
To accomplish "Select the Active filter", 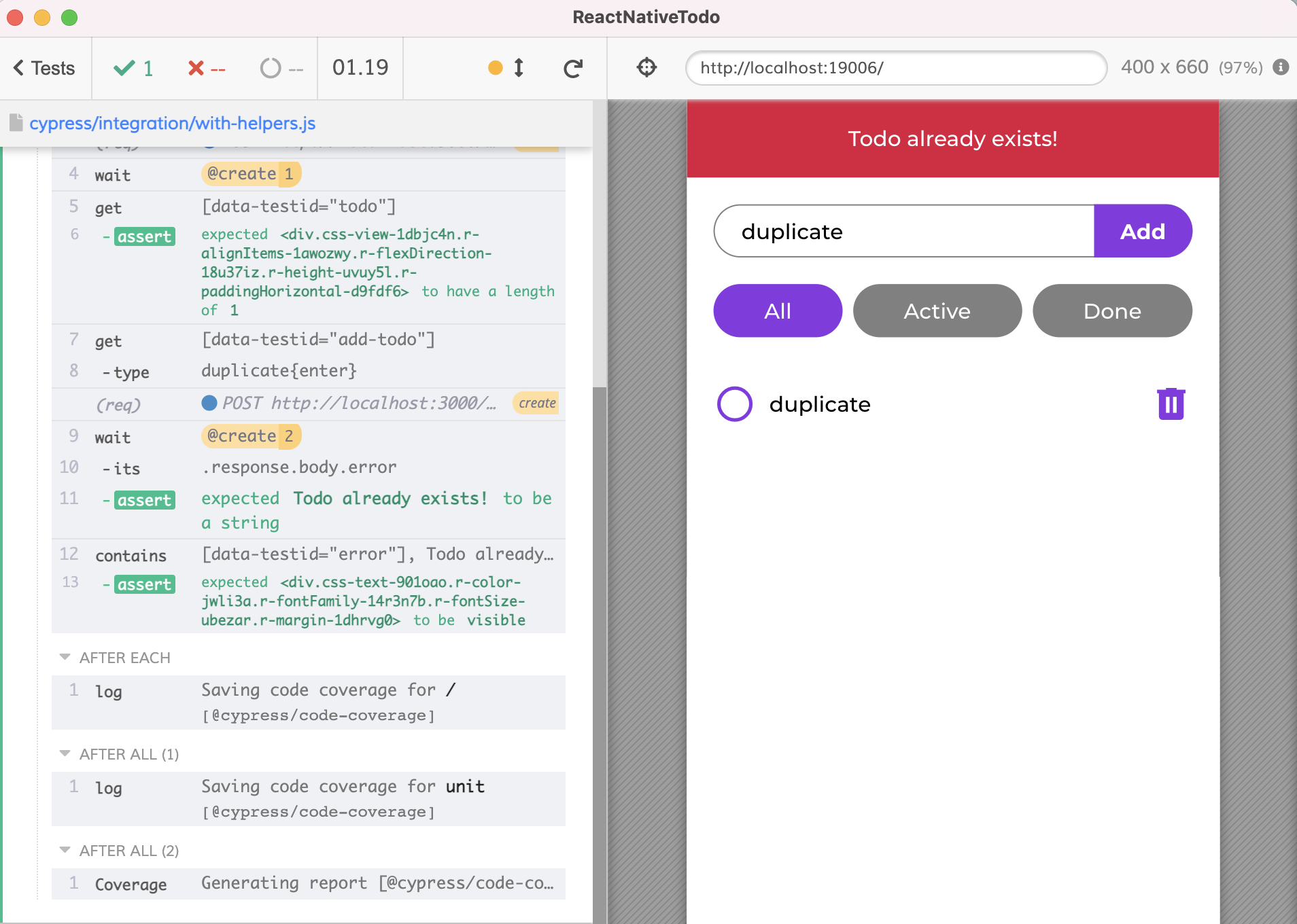I will pos(937,310).
